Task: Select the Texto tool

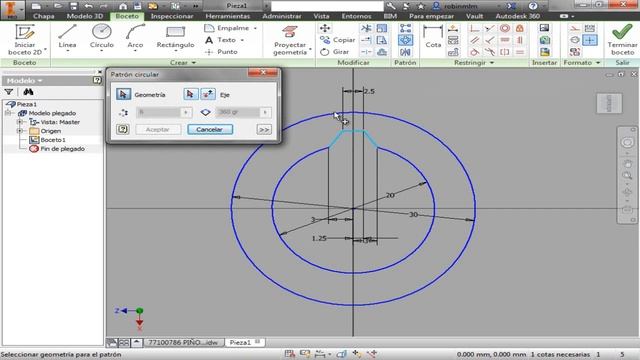Action: pos(221,40)
